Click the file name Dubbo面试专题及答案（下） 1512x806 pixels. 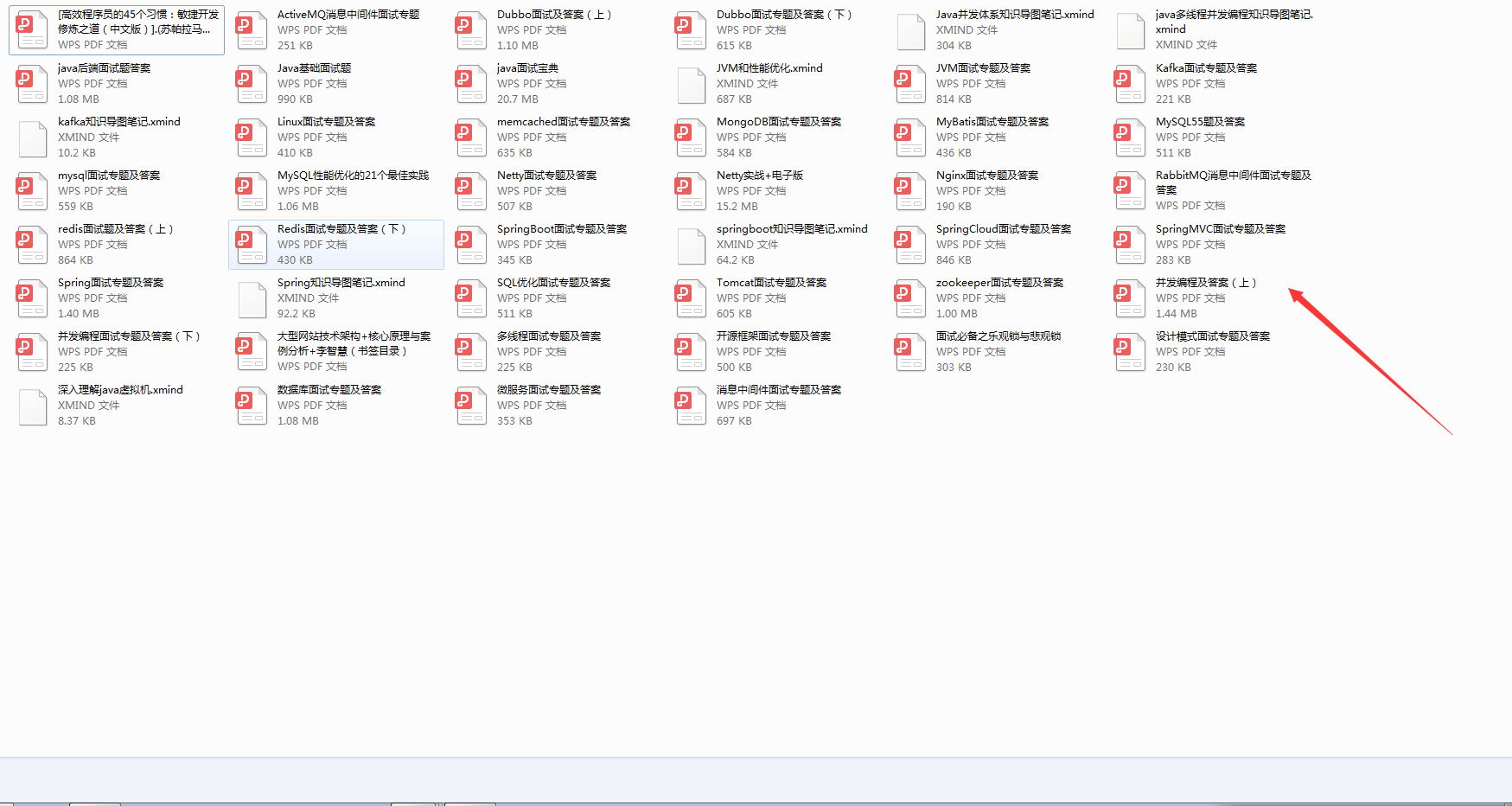[x=784, y=15]
